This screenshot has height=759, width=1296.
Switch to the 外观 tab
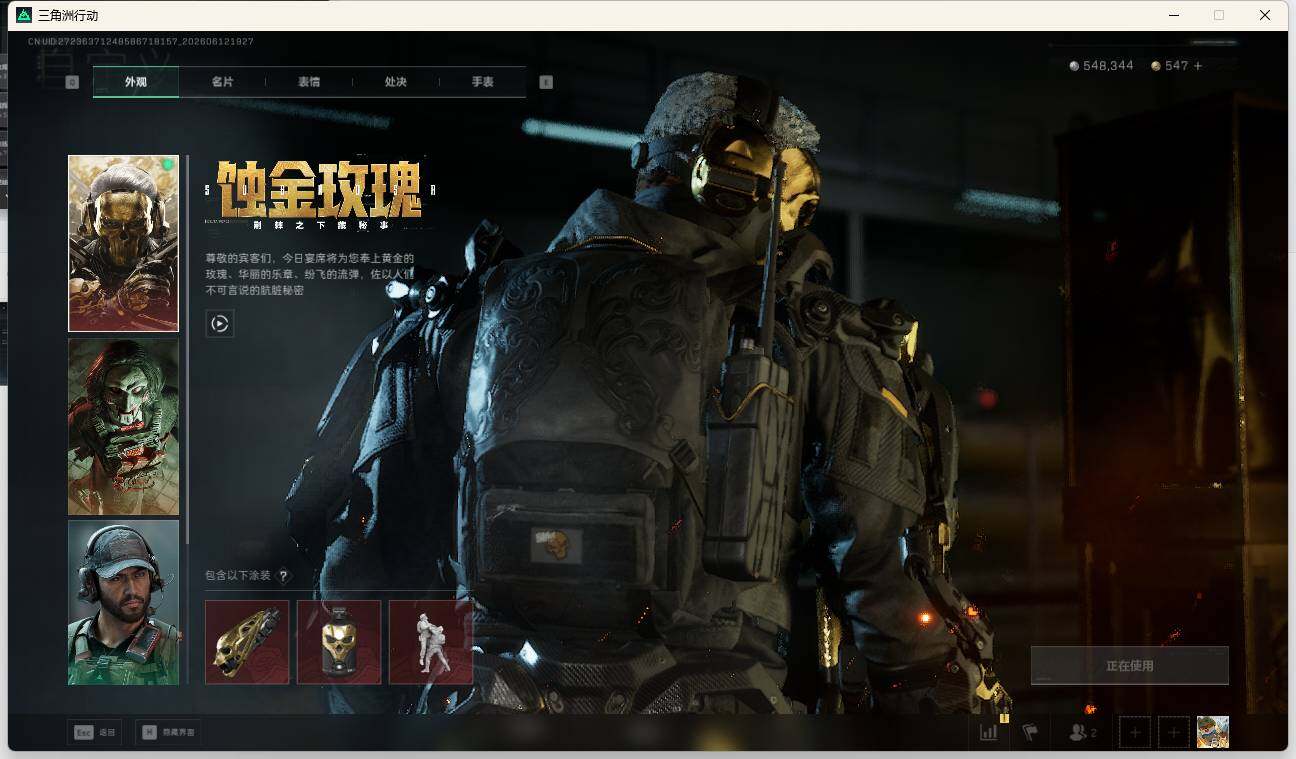coord(136,82)
